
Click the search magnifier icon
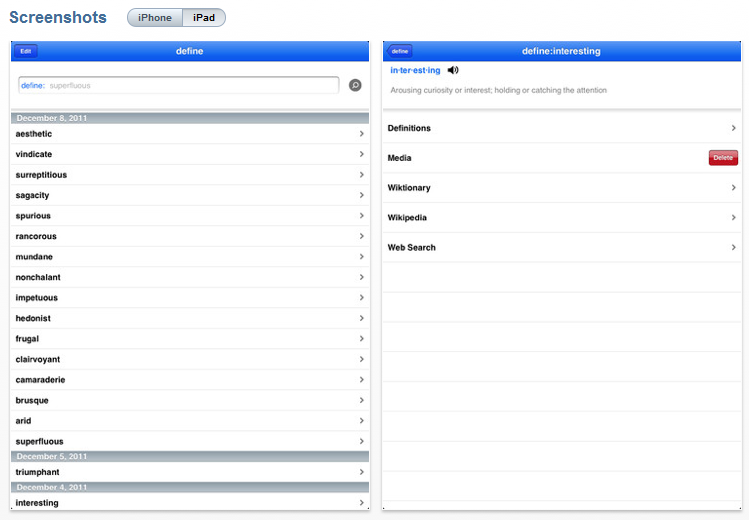pos(355,86)
